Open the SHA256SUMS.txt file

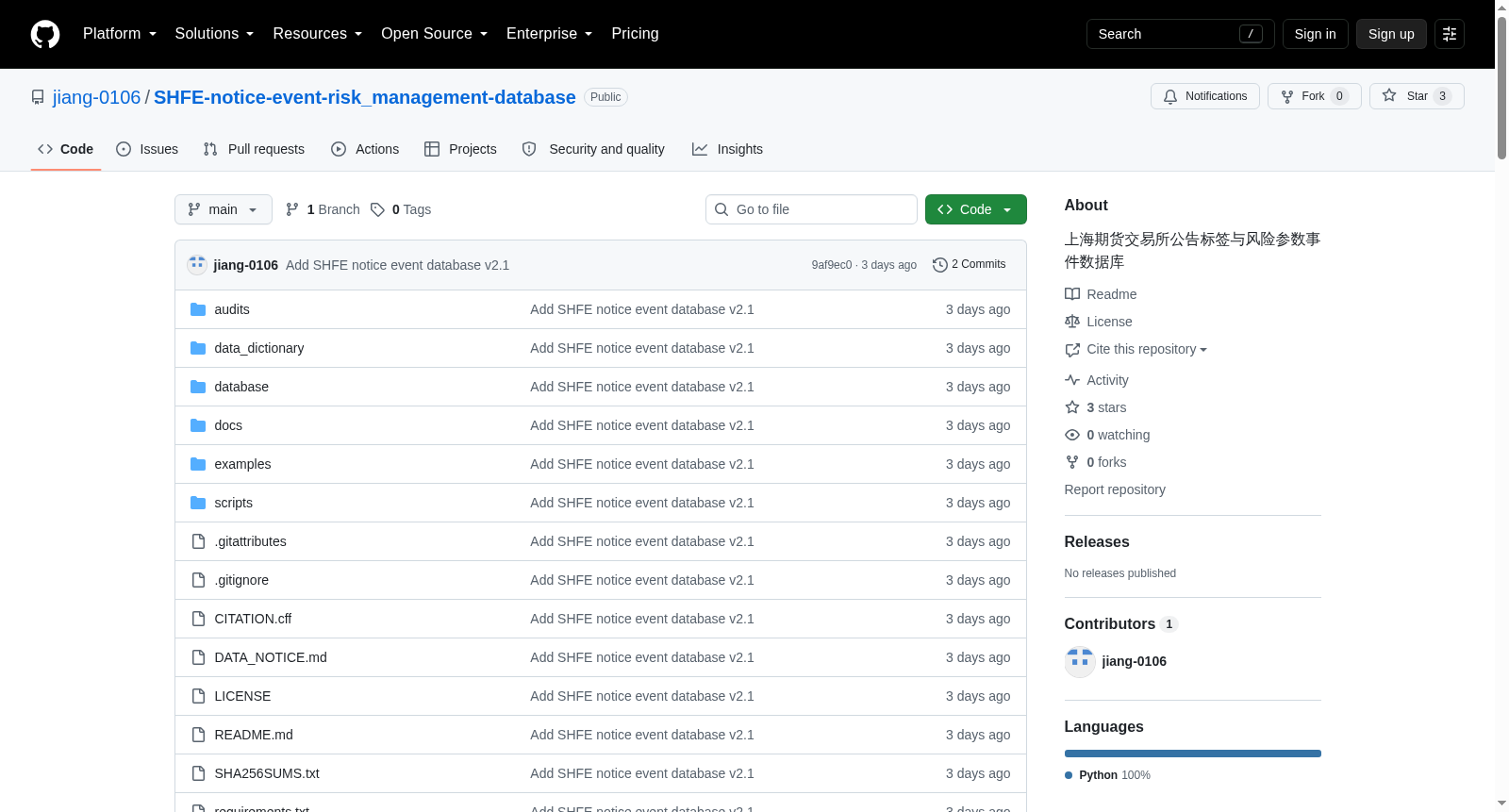click(267, 773)
